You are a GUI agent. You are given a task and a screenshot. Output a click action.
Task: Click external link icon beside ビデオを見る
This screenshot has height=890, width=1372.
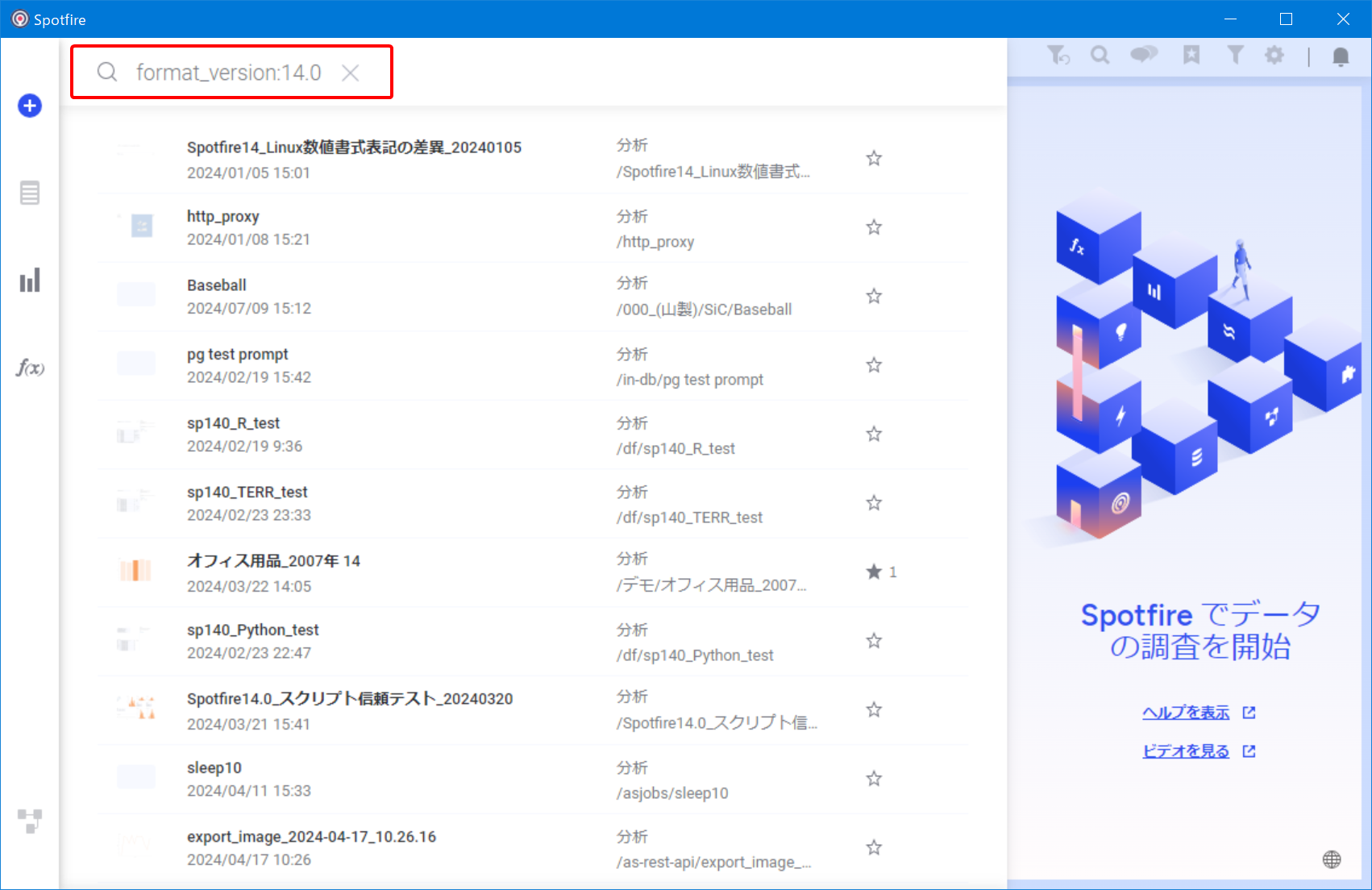point(1249,751)
